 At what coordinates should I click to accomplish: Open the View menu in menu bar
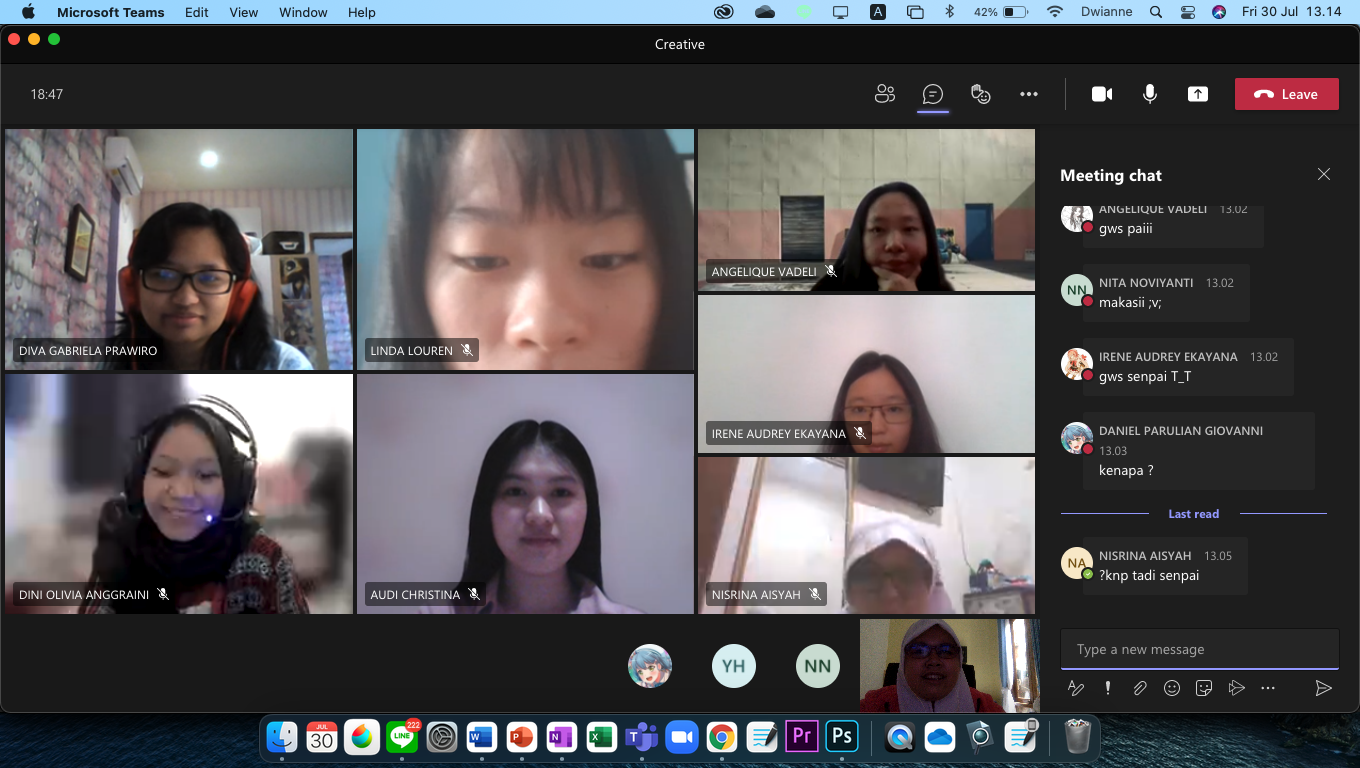click(x=243, y=12)
